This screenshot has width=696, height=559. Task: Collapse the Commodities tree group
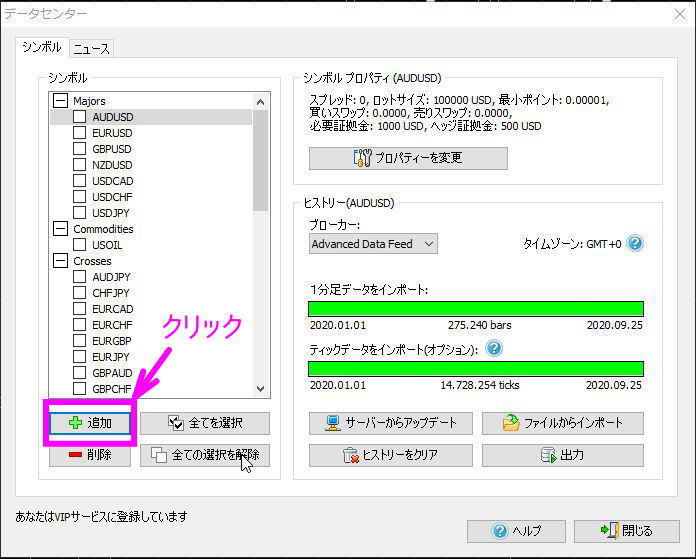[60, 229]
